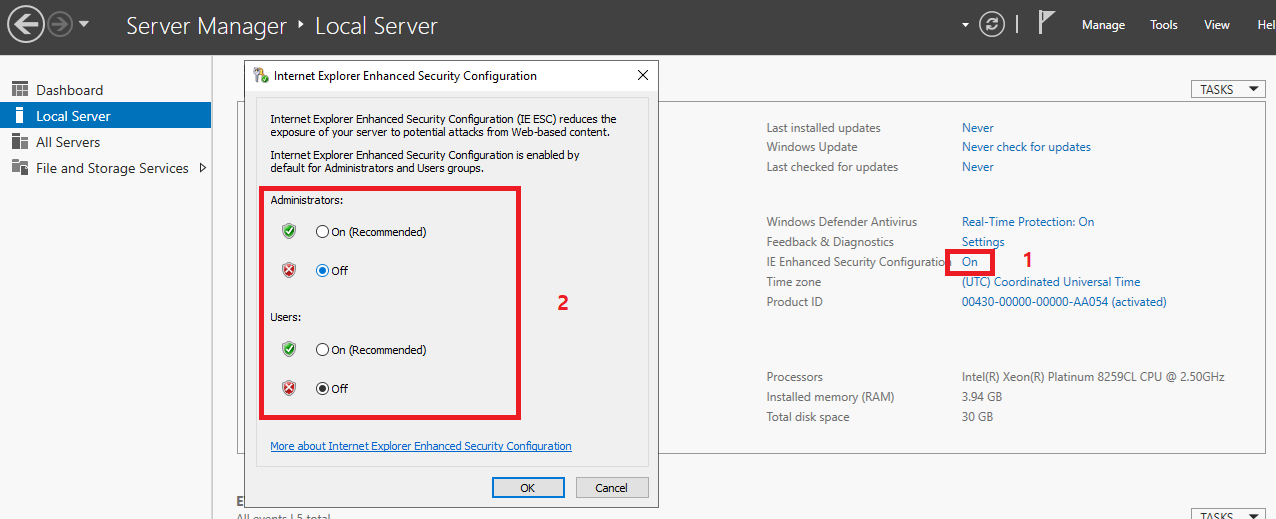The image size is (1276, 519).
Task: Confirm dialog with OK button
Action: pos(528,487)
